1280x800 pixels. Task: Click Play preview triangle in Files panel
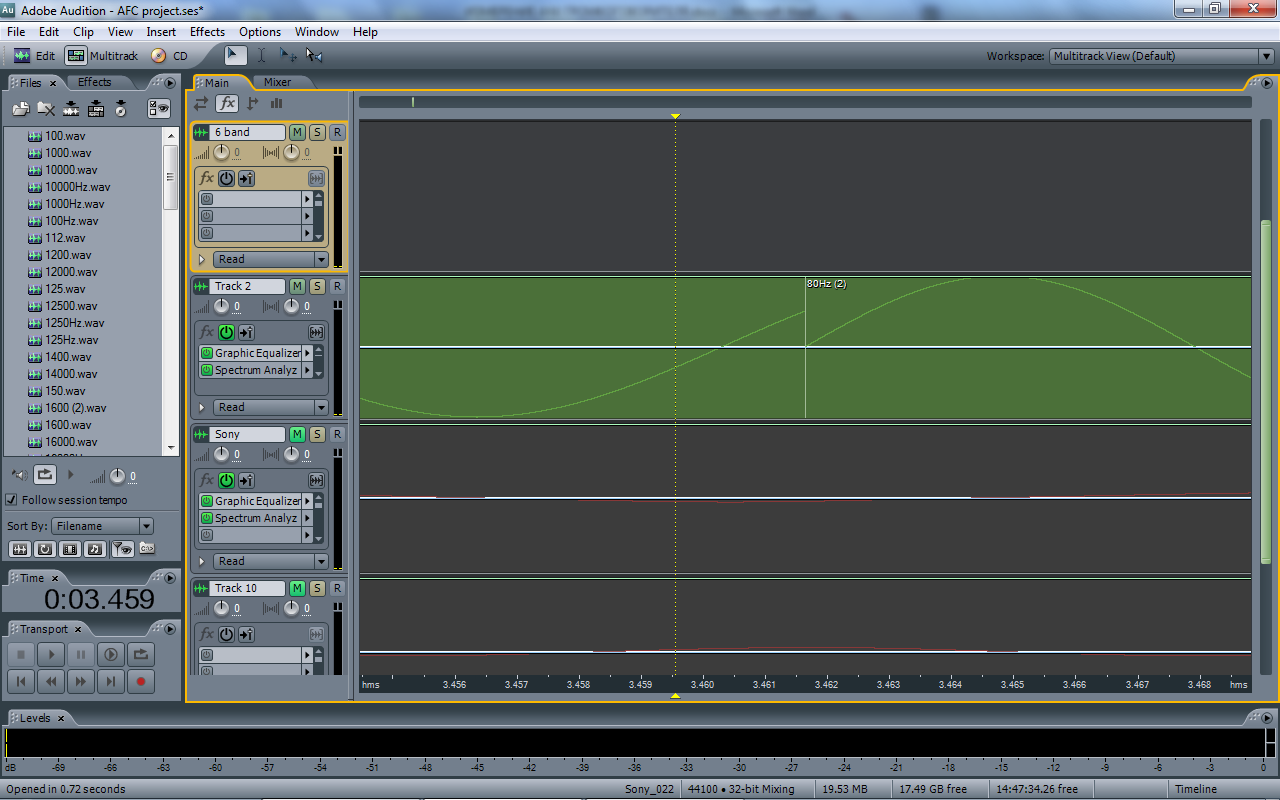[71, 475]
